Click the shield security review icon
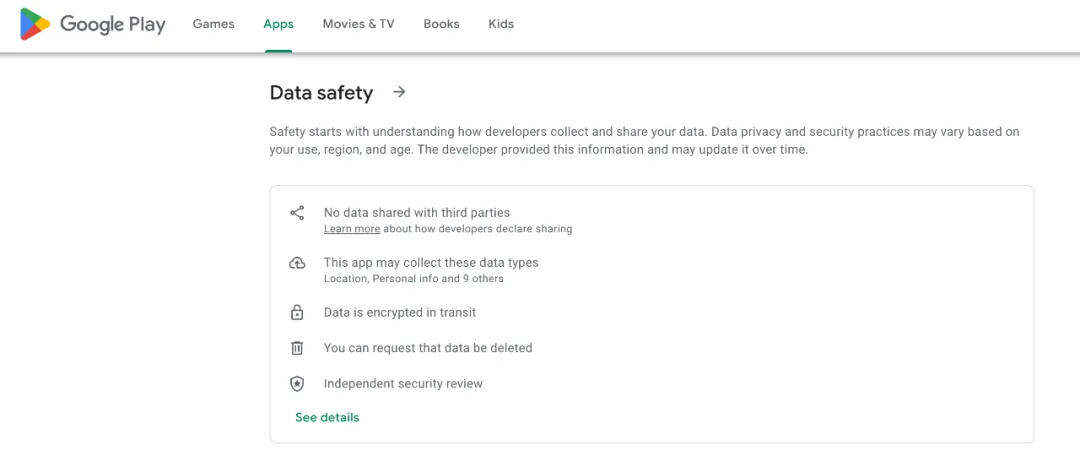 [297, 384]
